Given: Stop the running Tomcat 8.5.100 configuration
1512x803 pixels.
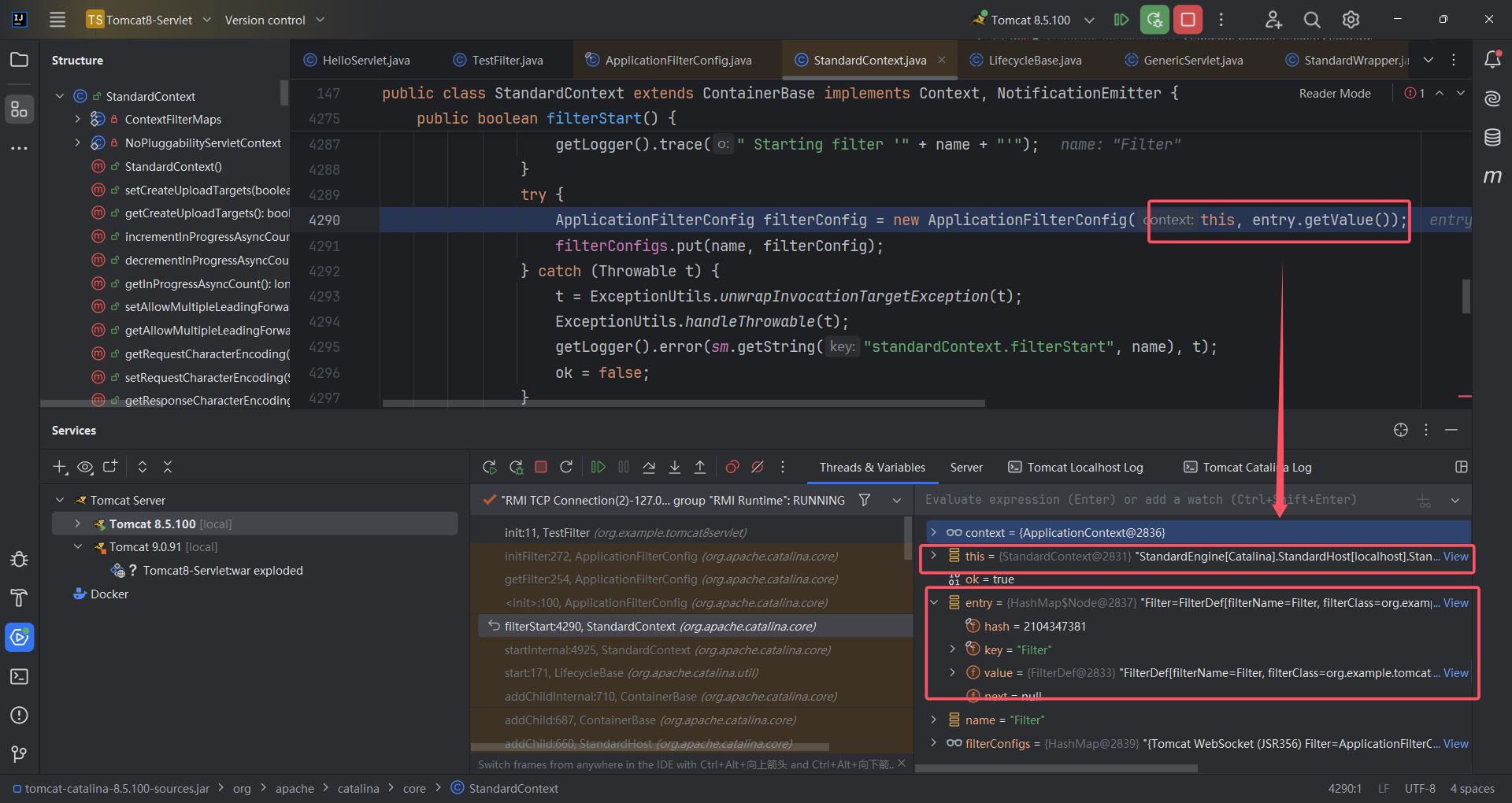Looking at the screenshot, I should (x=1188, y=20).
